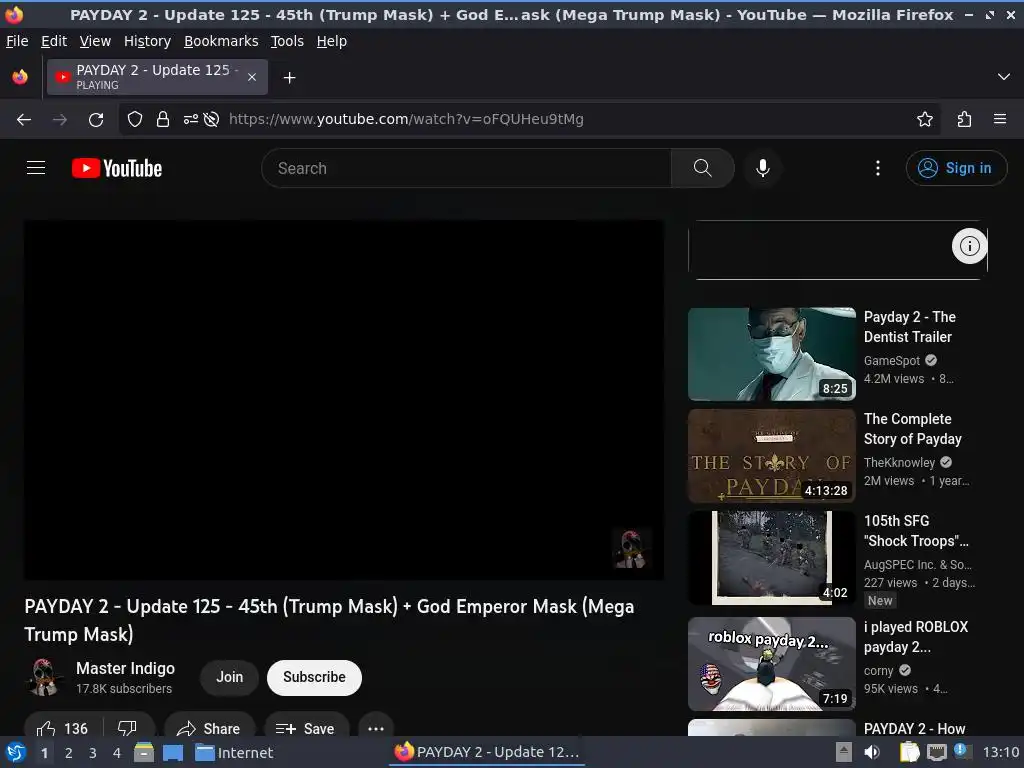Go to YouTube home via logo

pyautogui.click(x=117, y=168)
